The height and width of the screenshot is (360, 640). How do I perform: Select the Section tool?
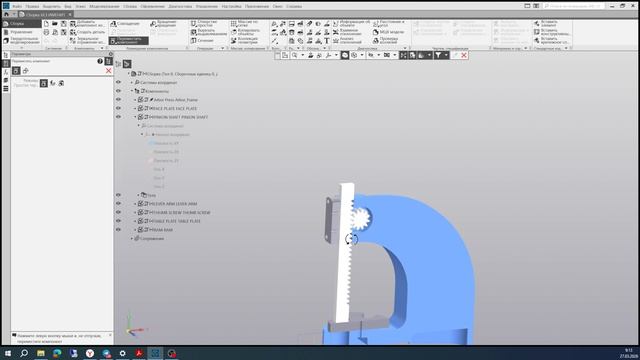[x=202, y=40]
